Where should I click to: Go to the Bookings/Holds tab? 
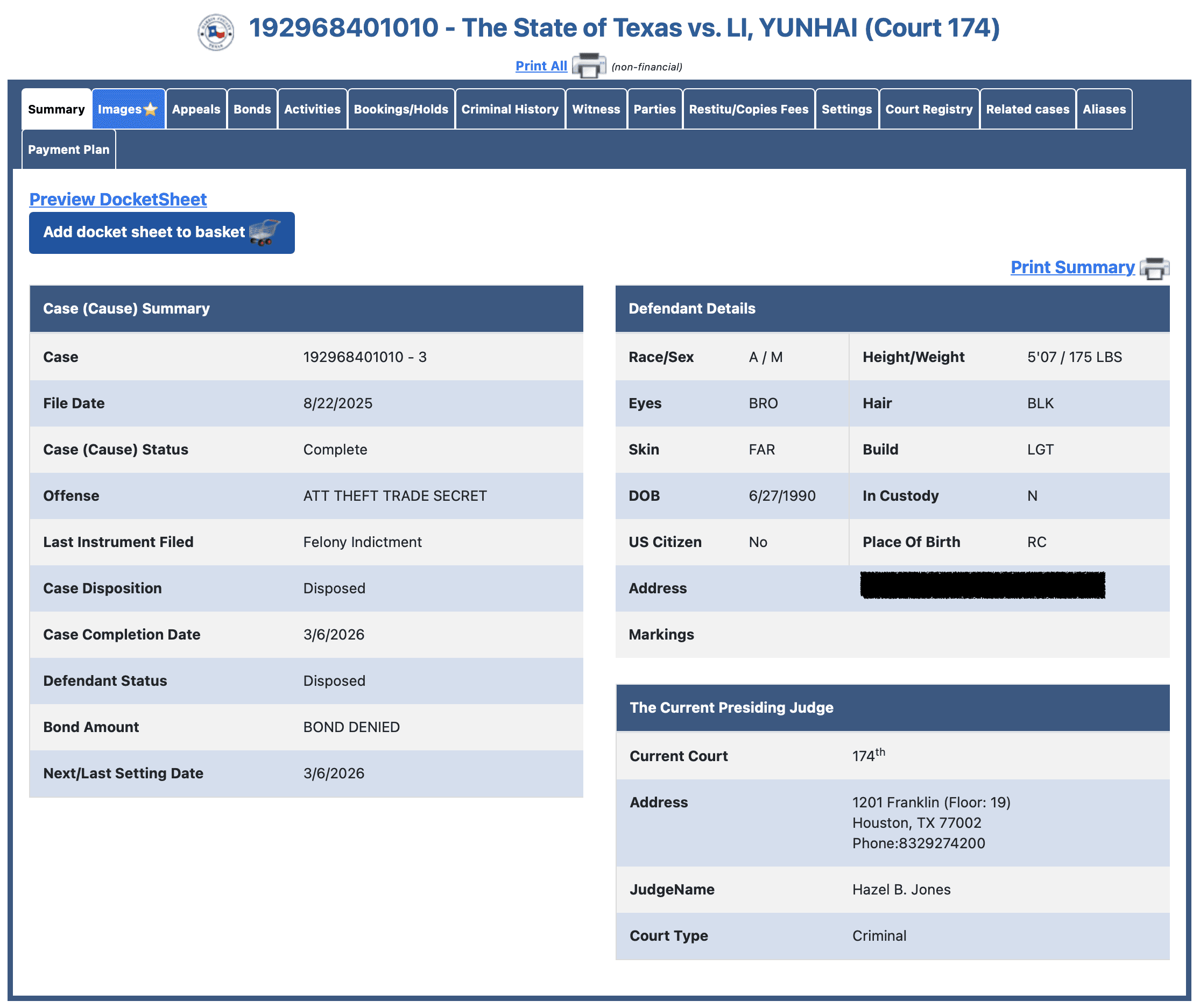click(x=401, y=109)
